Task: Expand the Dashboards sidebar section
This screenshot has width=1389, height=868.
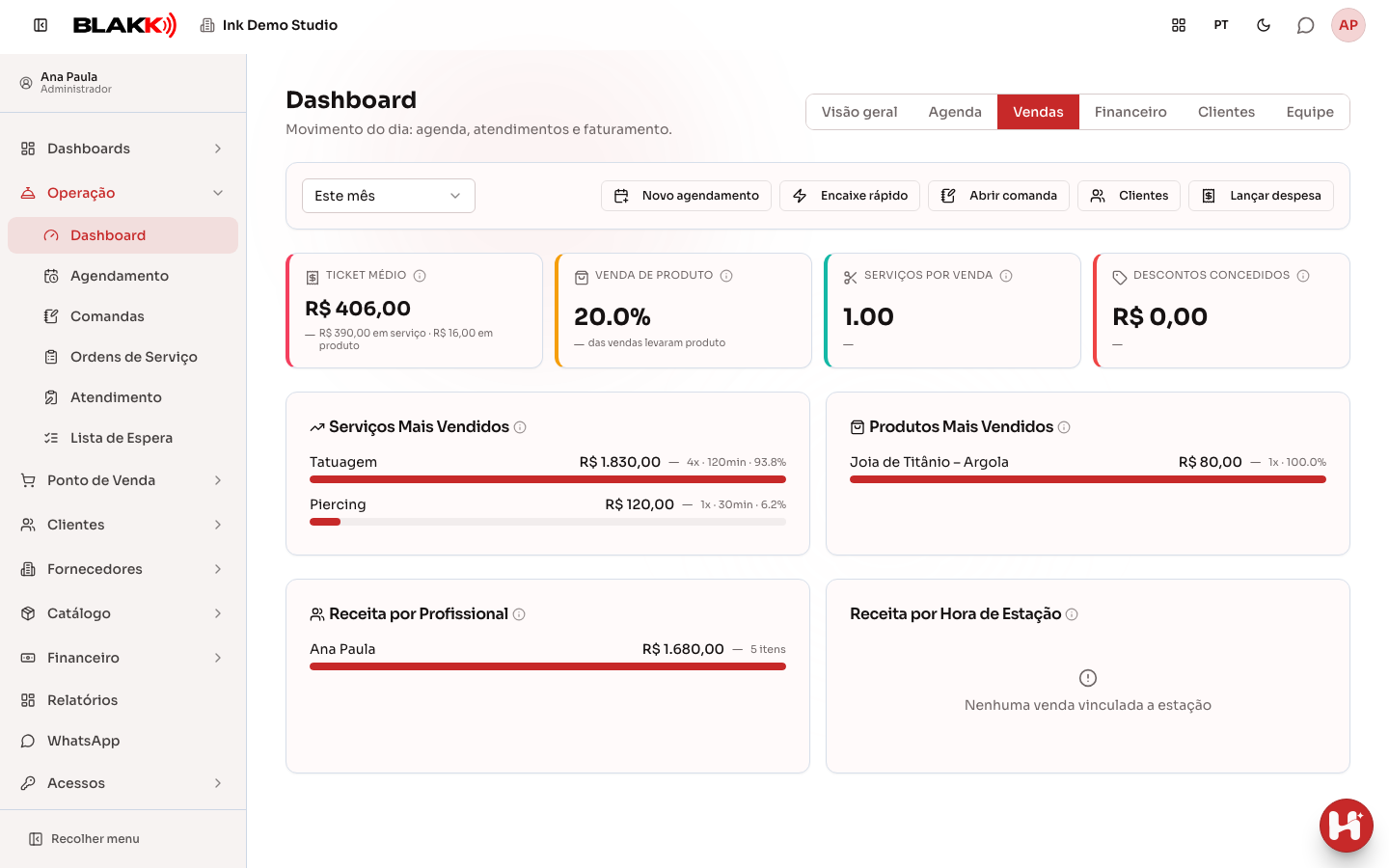Action: [123, 149]
